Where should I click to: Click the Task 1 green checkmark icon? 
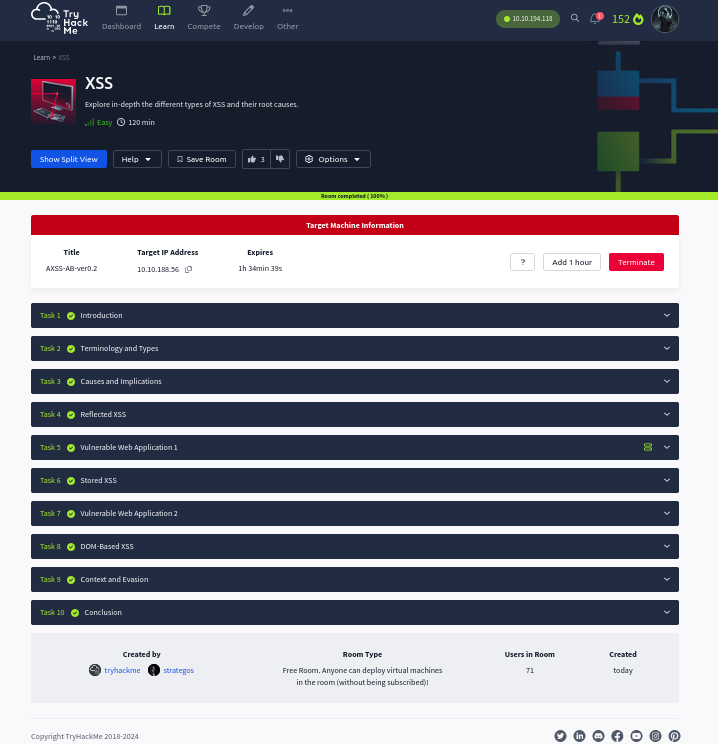click(71, 316)
